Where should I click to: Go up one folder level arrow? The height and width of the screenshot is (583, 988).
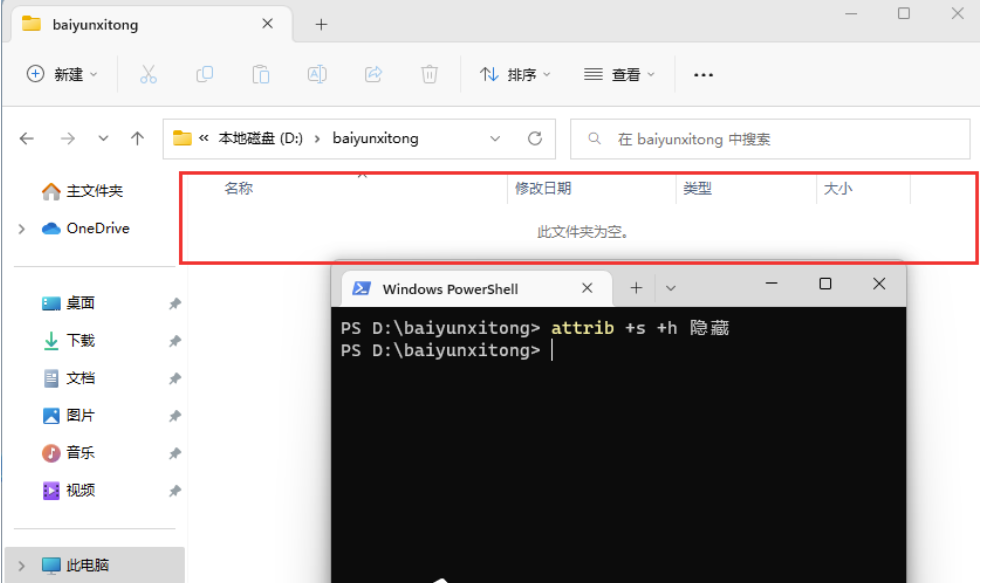tap(137, 138)
